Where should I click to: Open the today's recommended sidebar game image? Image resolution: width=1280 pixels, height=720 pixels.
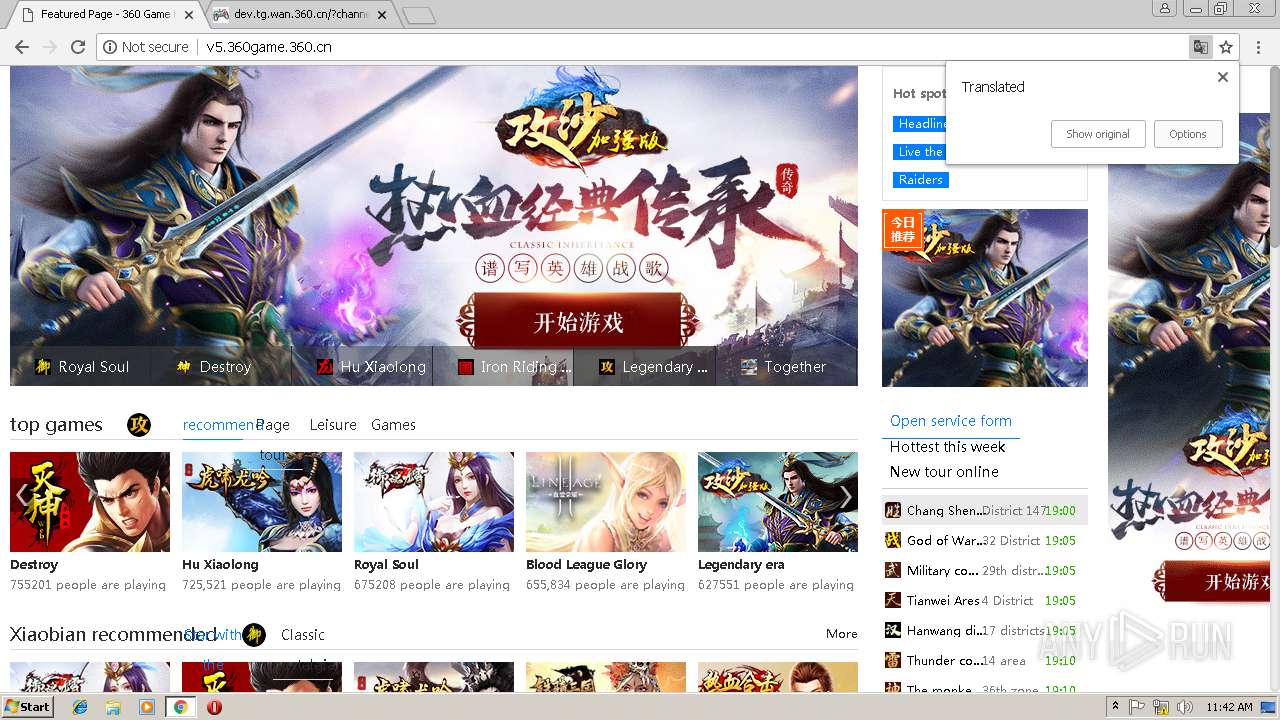click(x=985, y=298)
